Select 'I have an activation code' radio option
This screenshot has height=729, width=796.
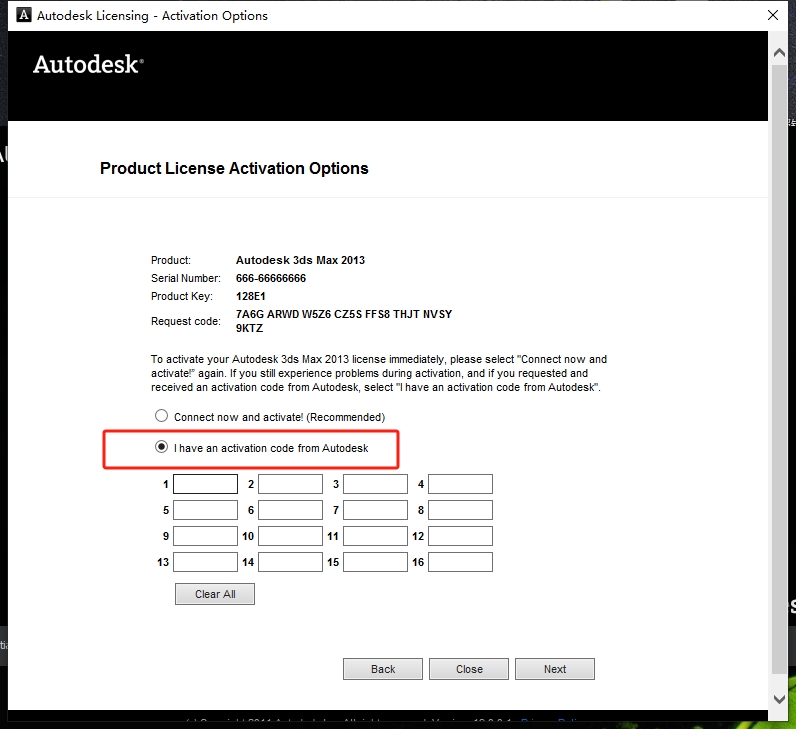161,448
